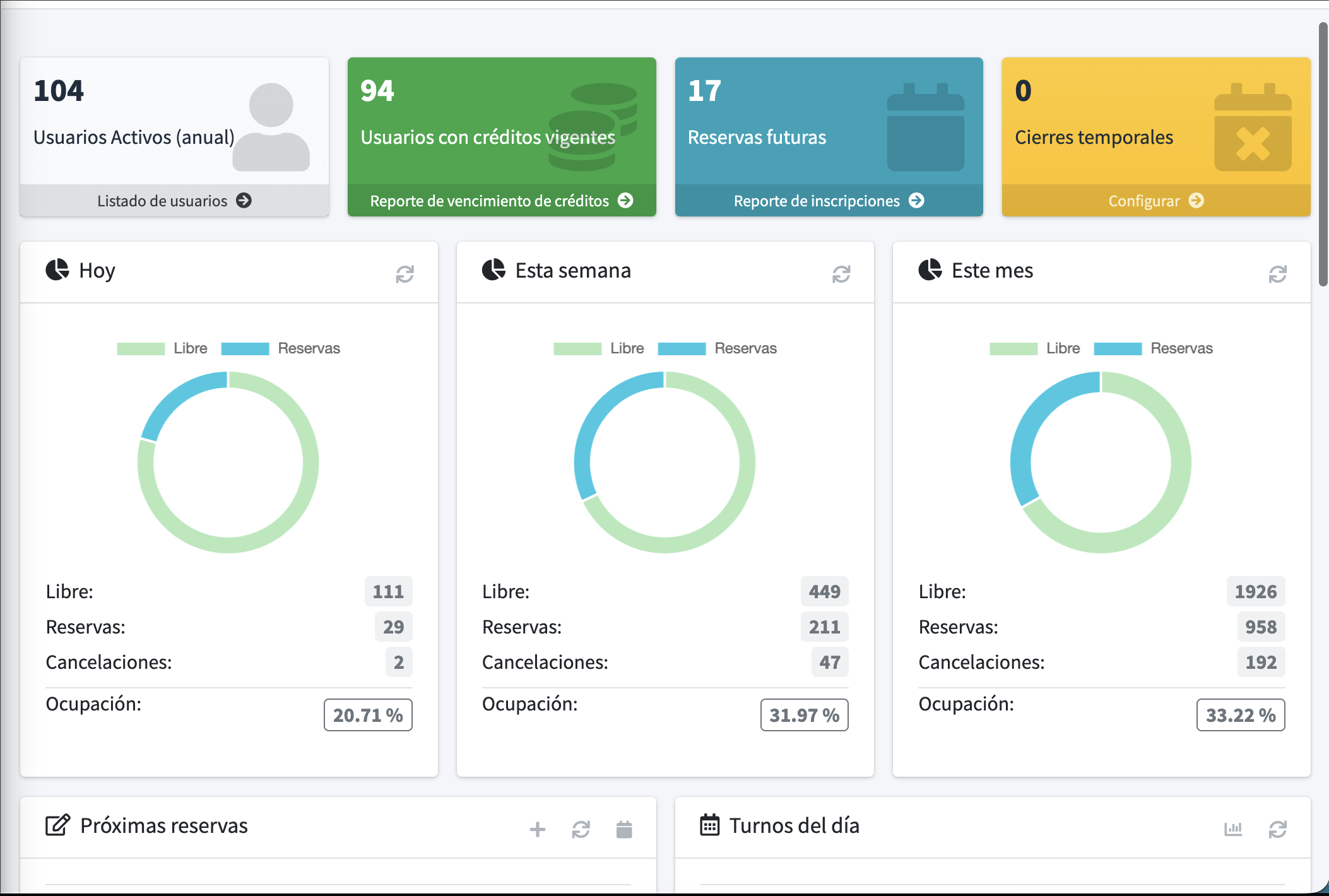Open Reporte de vencimiento de créditos
The height and width of the screenshot is (896, 1329).
(x=502, y=201)
